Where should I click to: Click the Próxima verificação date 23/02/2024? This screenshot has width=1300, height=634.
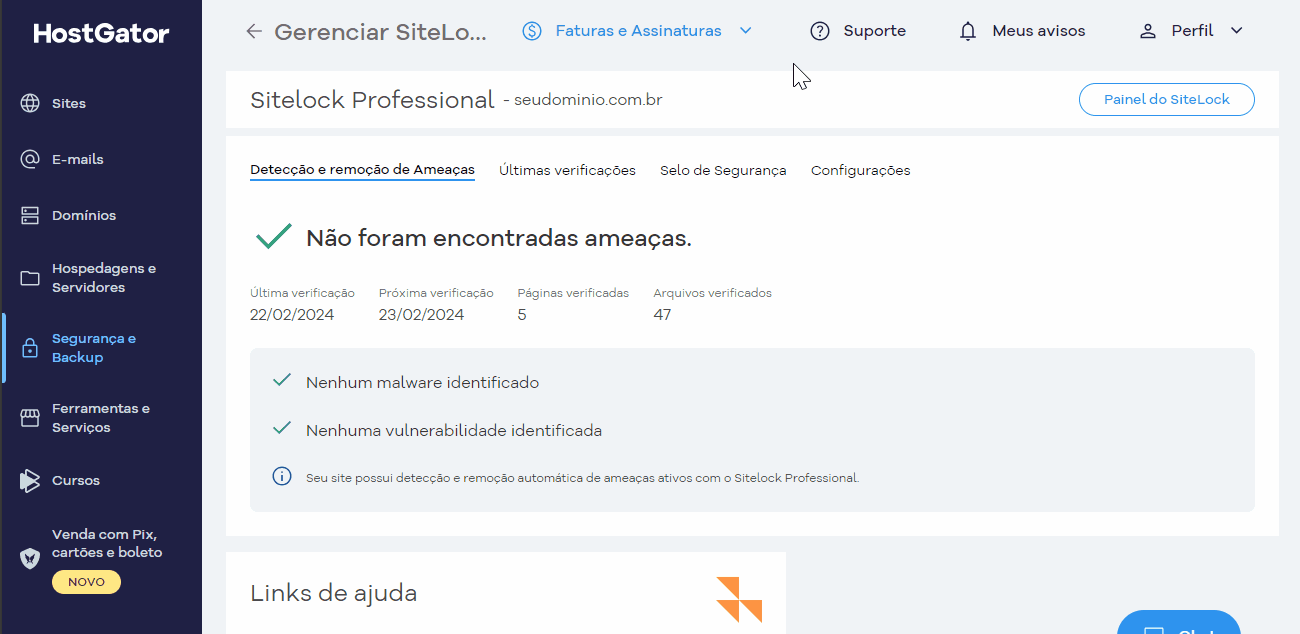[x=421, y=314]
